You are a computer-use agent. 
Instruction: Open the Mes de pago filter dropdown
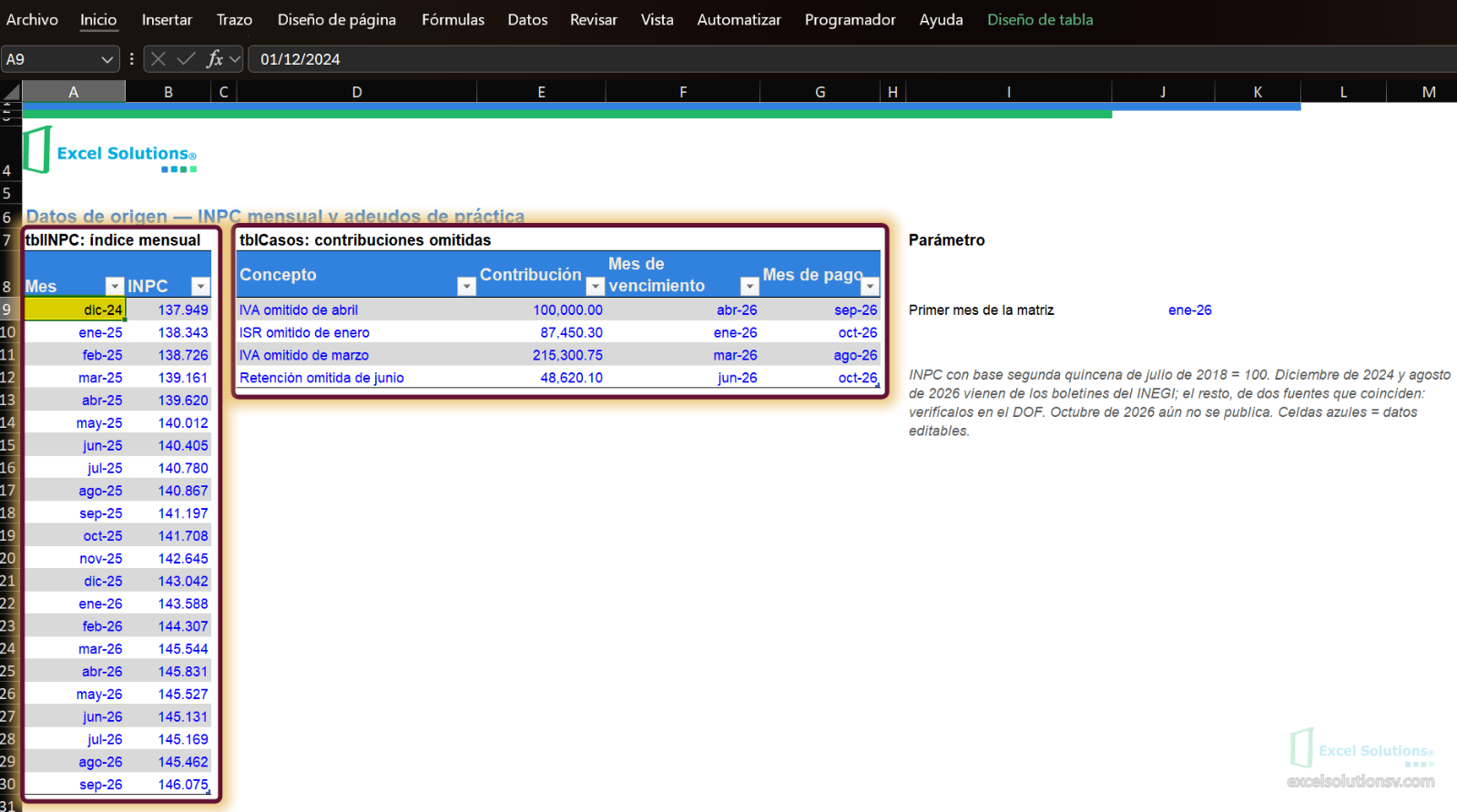(x=871, y=286)
